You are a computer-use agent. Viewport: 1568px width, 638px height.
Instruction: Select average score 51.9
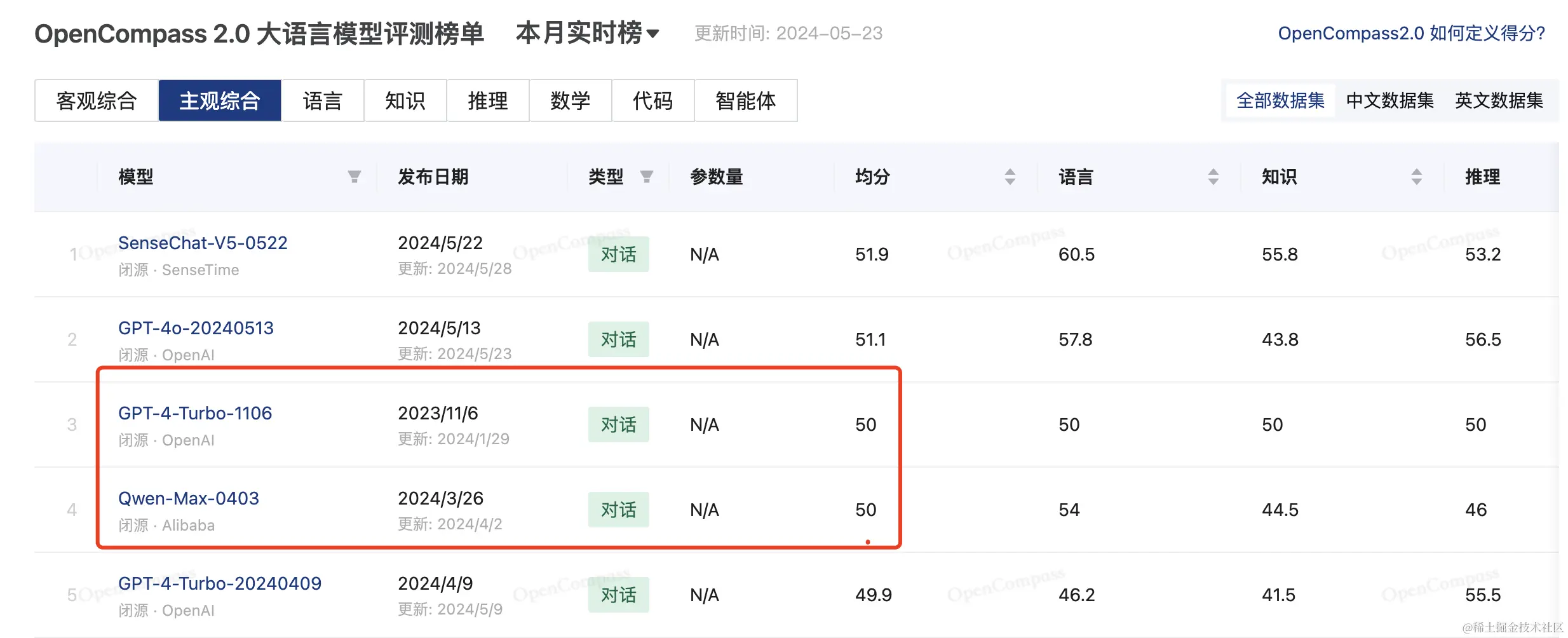[872, 254]
